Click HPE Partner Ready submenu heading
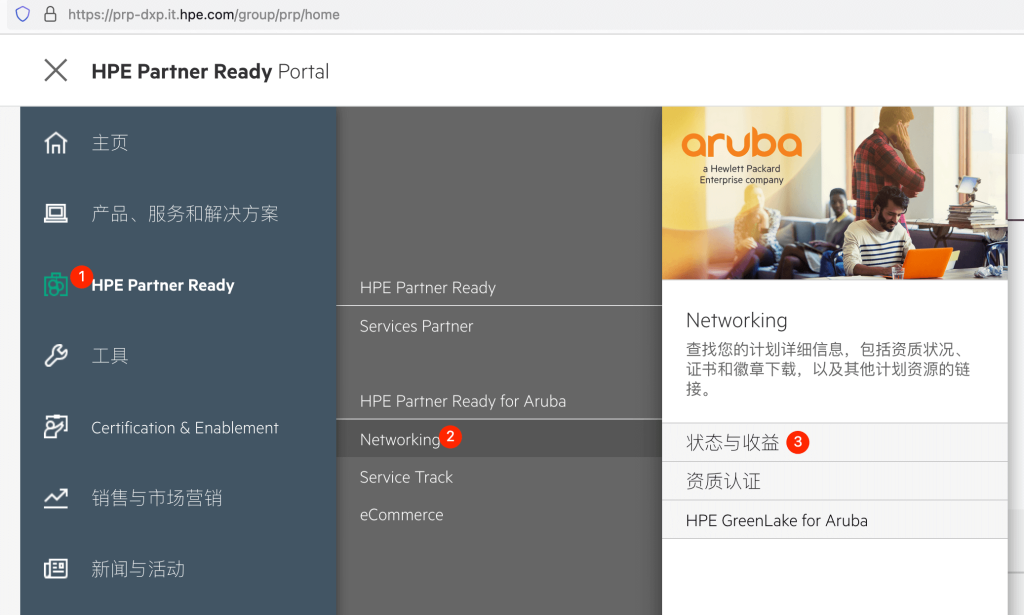Viewport: 1024px width, 615px height. pyautogui.click(x=428, y=288)
